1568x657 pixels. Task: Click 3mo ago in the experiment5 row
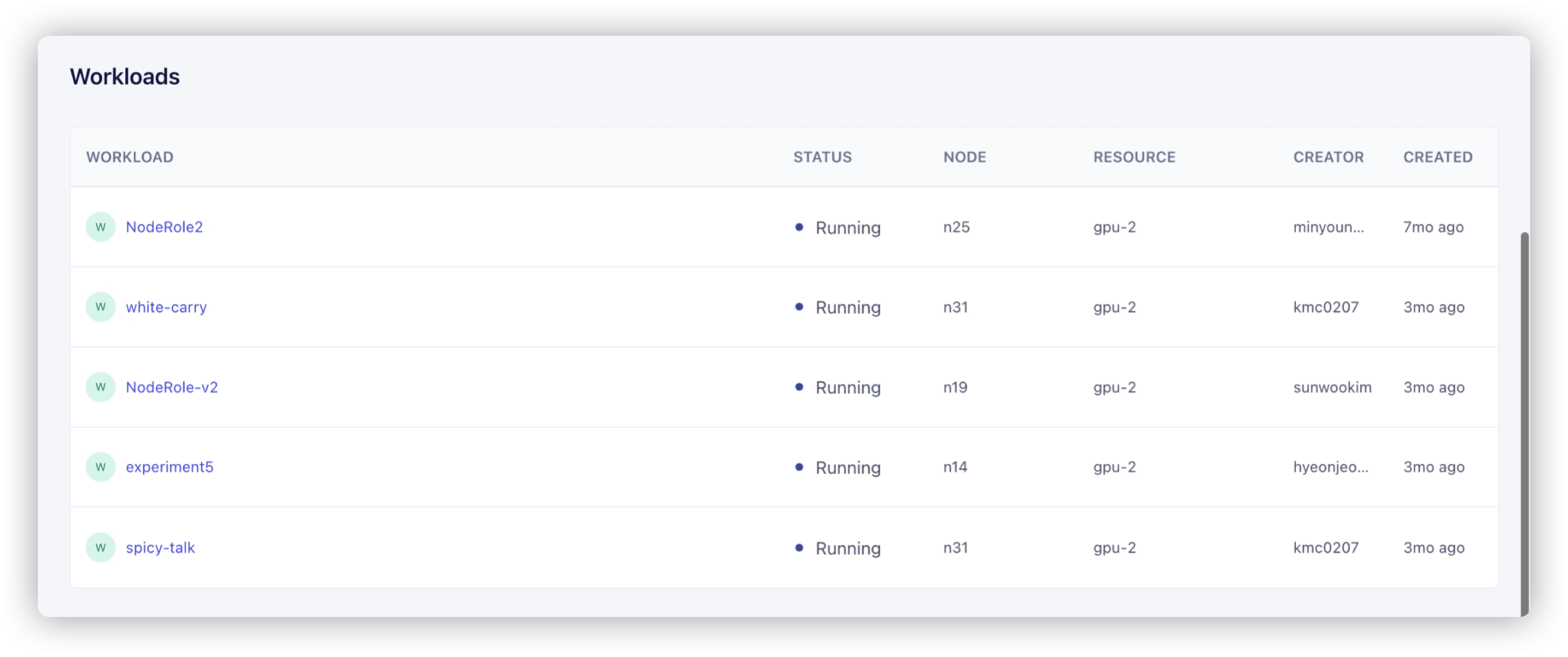[1434, 467]
